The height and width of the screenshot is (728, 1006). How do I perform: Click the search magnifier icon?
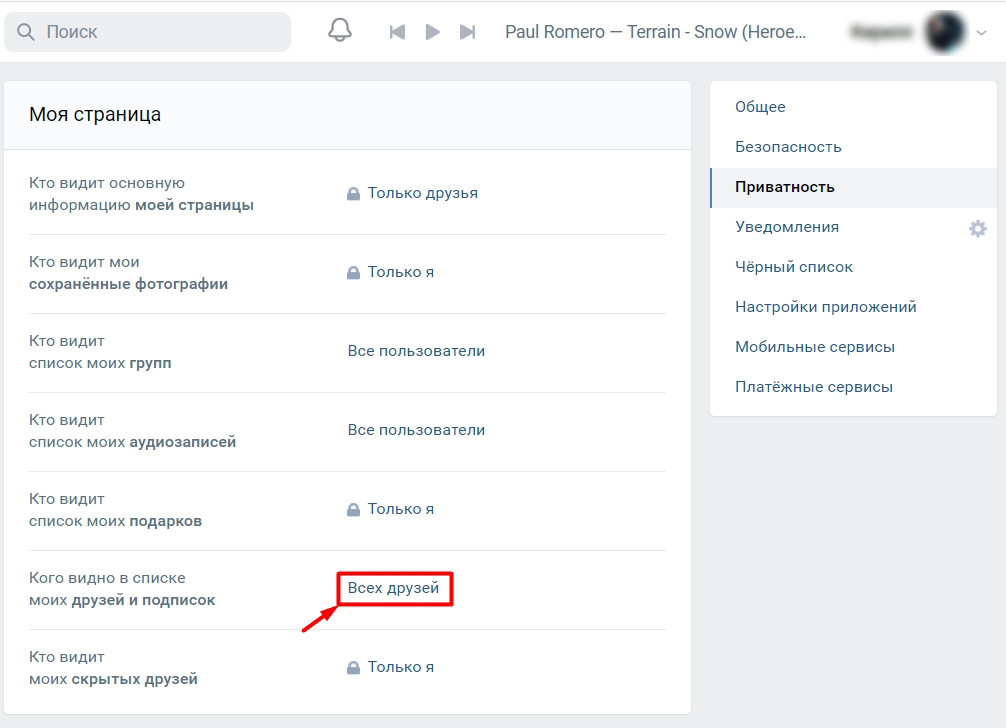[x=26, y=31]
